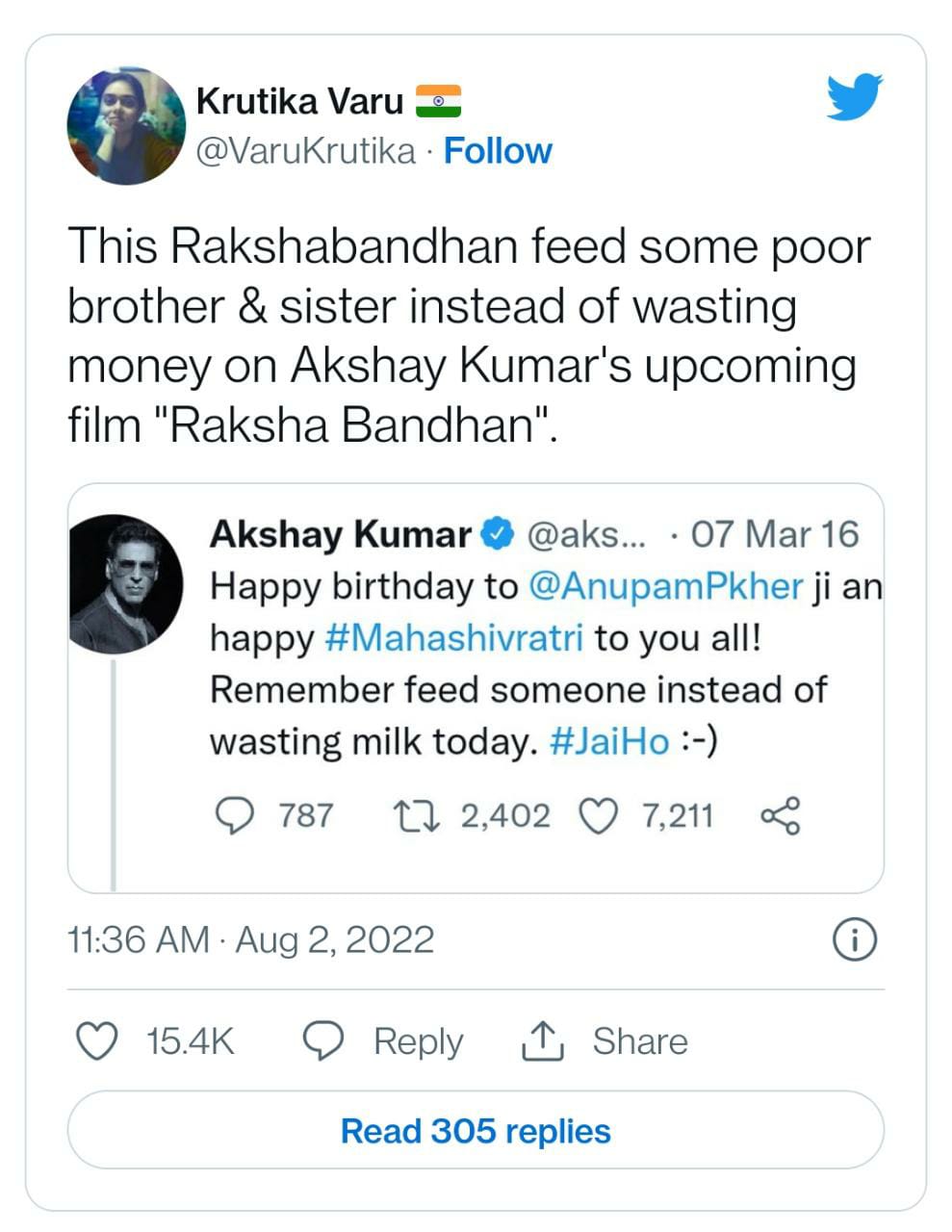The image size is (952, 1232).
Task: Open the #Mahashivratri hashtag
Action: [x=454, y=638]
